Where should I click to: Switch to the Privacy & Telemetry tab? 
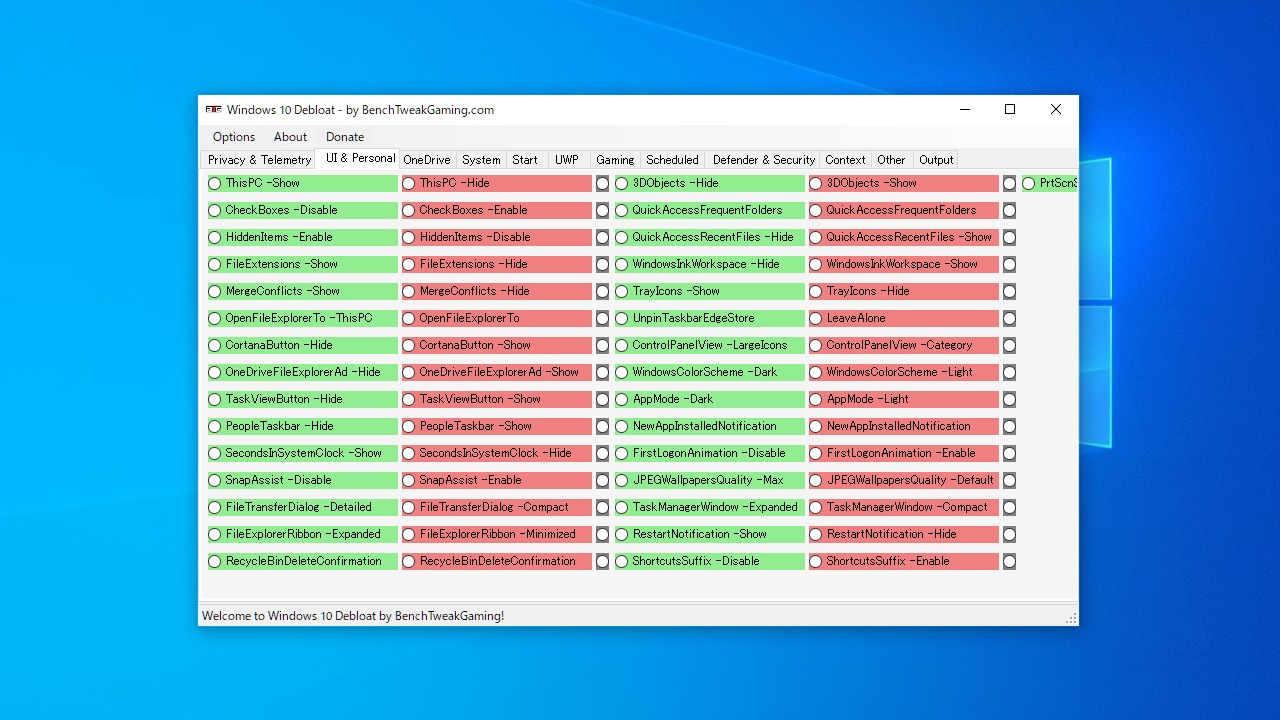[259, 160]
